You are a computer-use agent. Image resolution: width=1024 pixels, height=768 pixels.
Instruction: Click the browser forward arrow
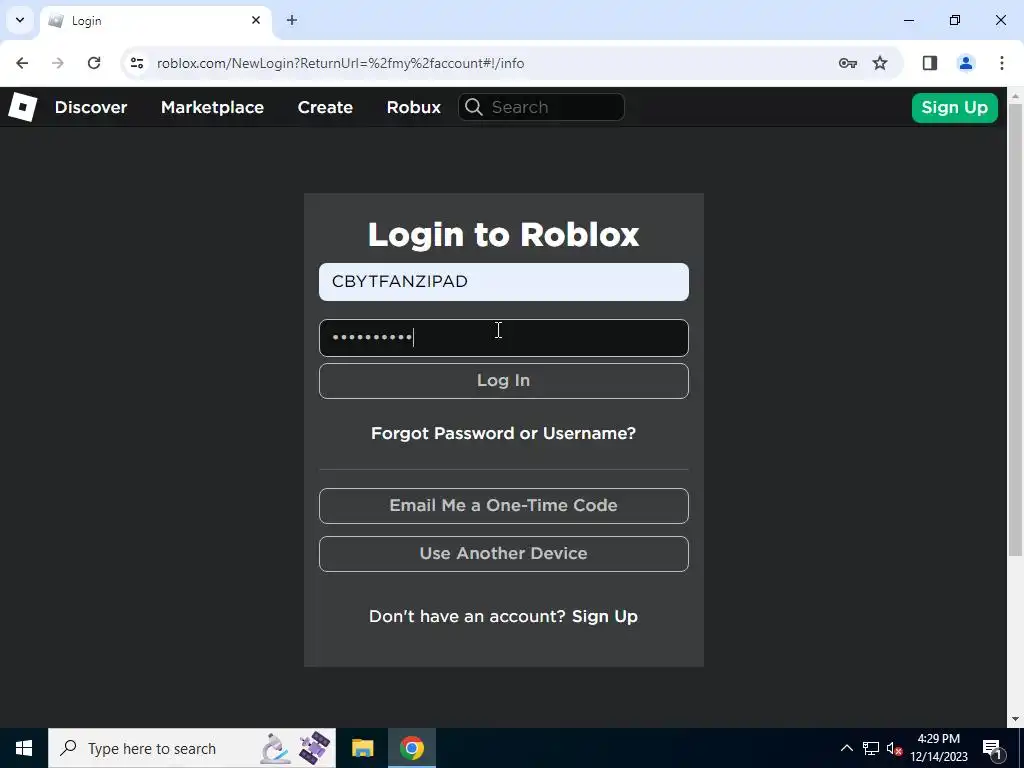click(x=58, y=63)
